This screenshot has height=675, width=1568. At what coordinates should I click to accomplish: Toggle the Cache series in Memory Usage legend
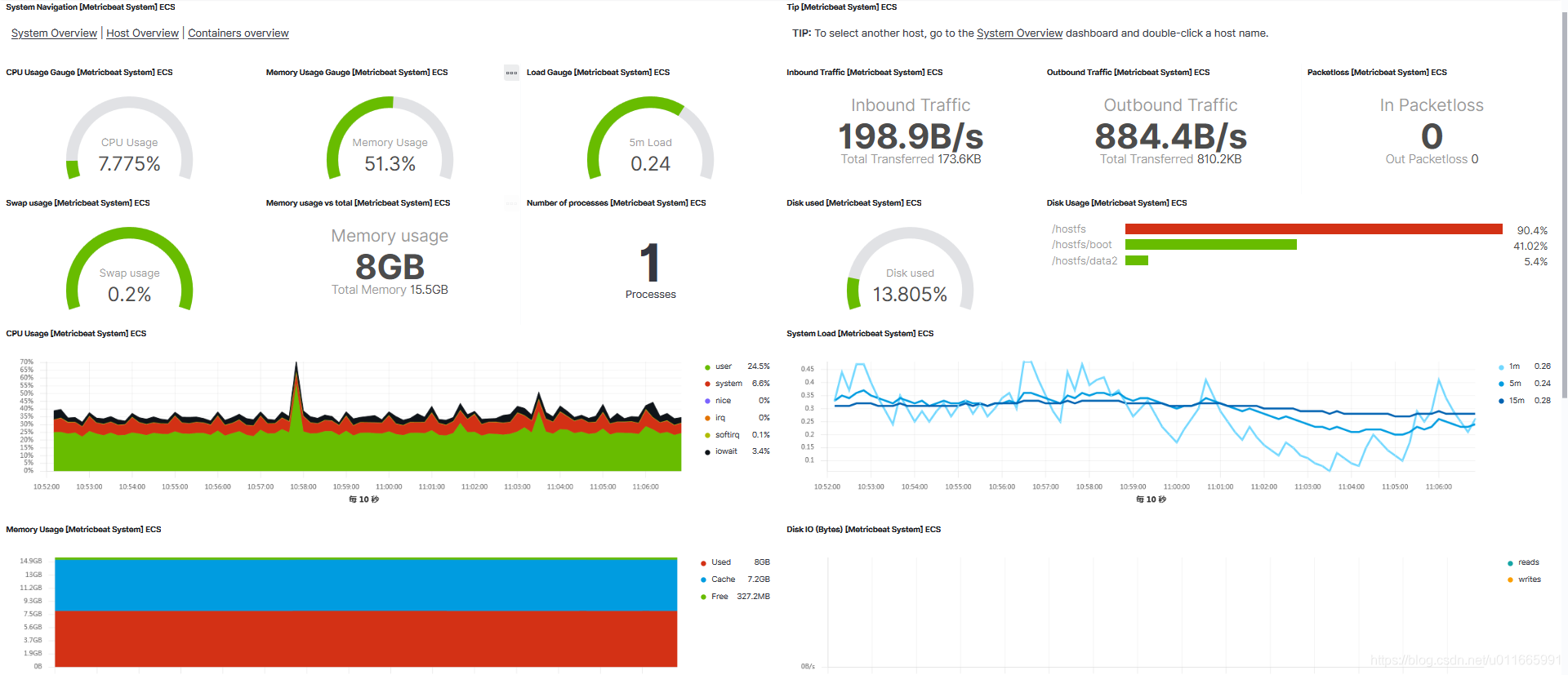point(722,580)
